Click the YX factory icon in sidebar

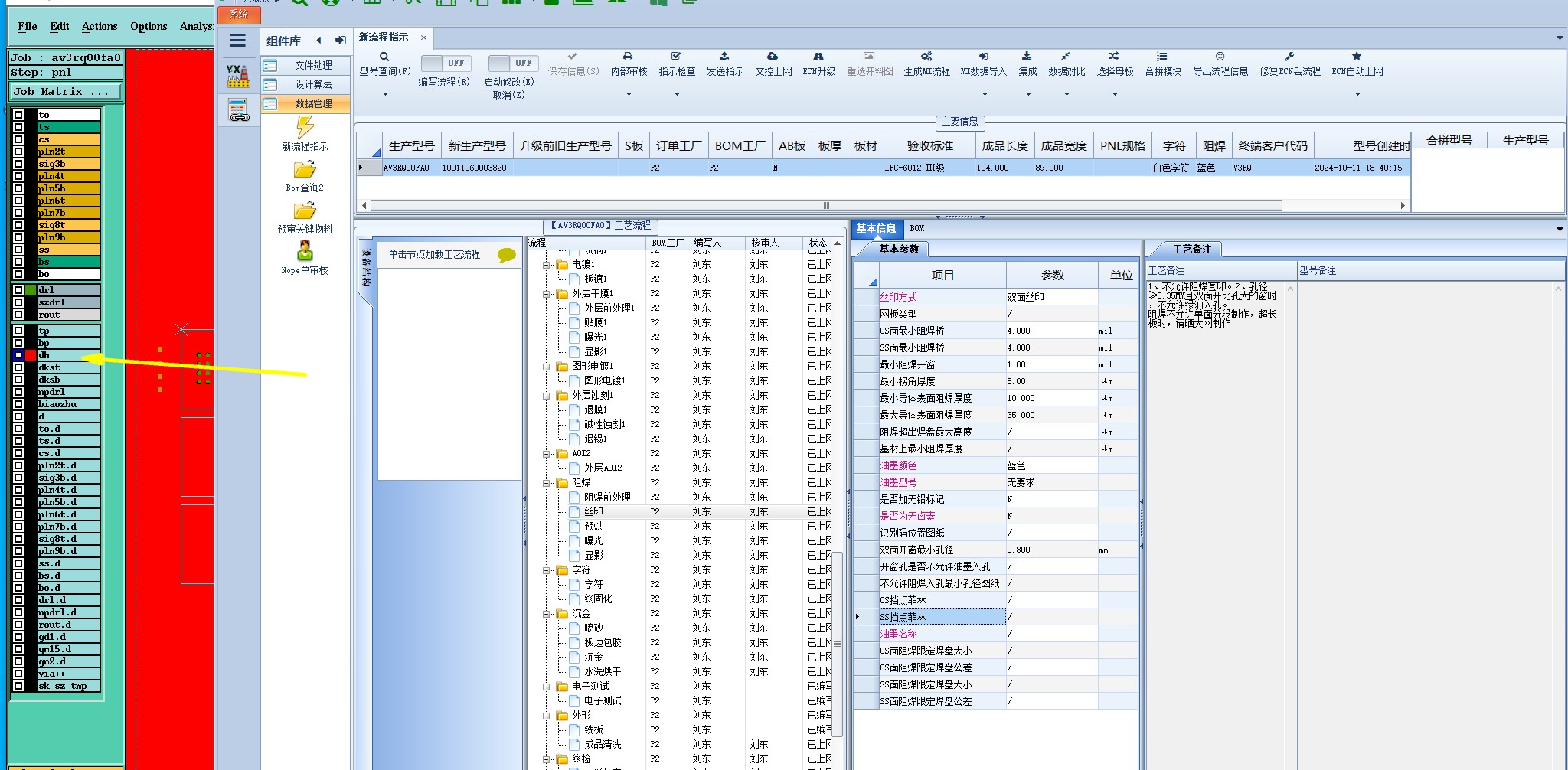click(x=238, y=76)
